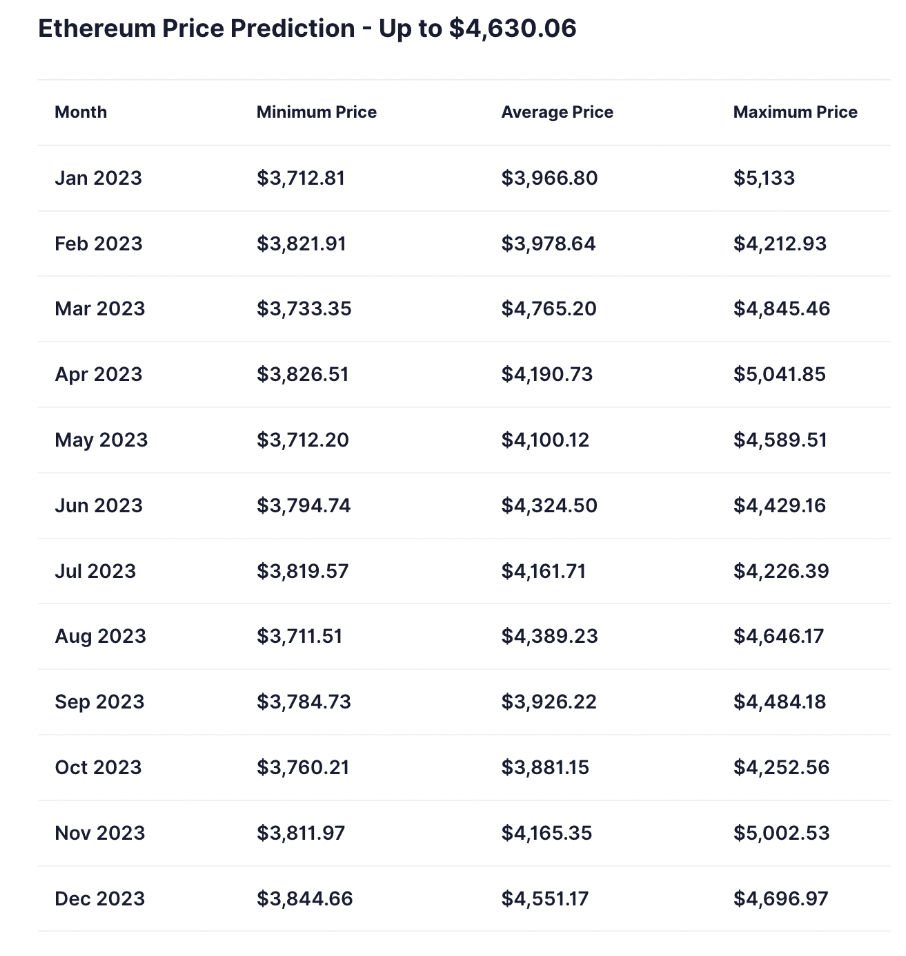The height and width of the screenshot is (956, 906).
Task: Select Mar 2023 minimum price $3,733.35
Action: 304,309
